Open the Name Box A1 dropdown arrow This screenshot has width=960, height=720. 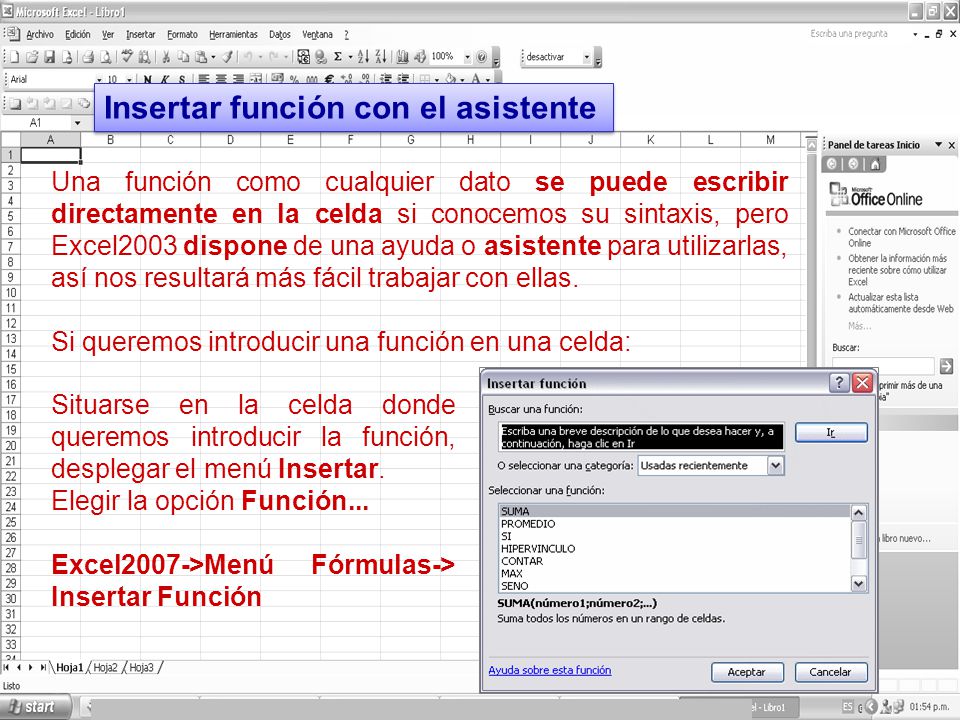tap(78, 123)
